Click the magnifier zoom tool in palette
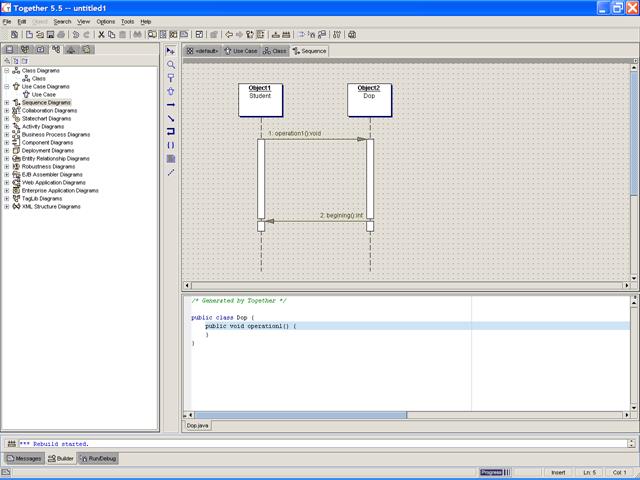 pos(171,64)
